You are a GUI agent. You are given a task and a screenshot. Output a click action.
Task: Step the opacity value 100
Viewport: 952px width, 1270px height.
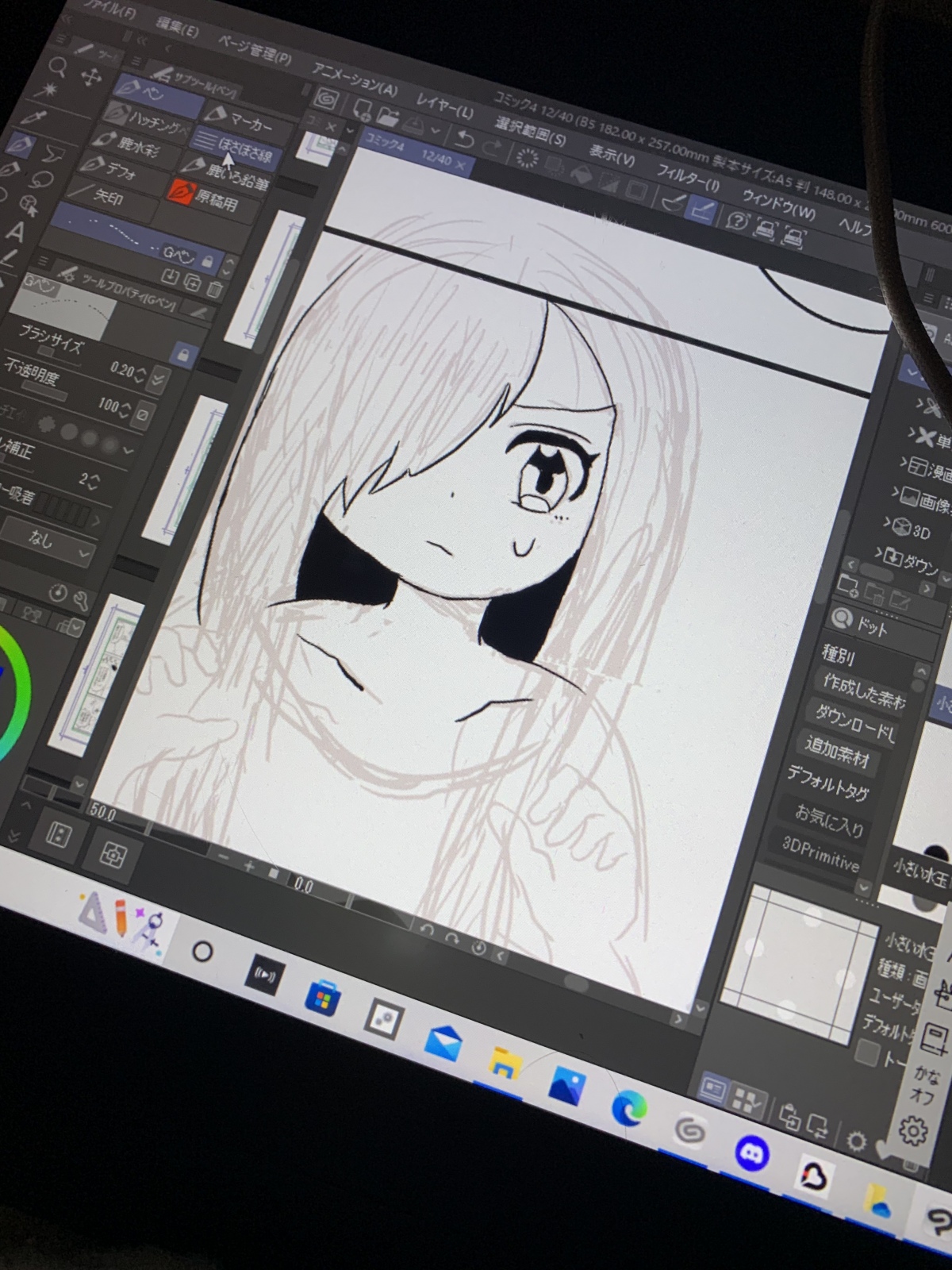point(125,409)
